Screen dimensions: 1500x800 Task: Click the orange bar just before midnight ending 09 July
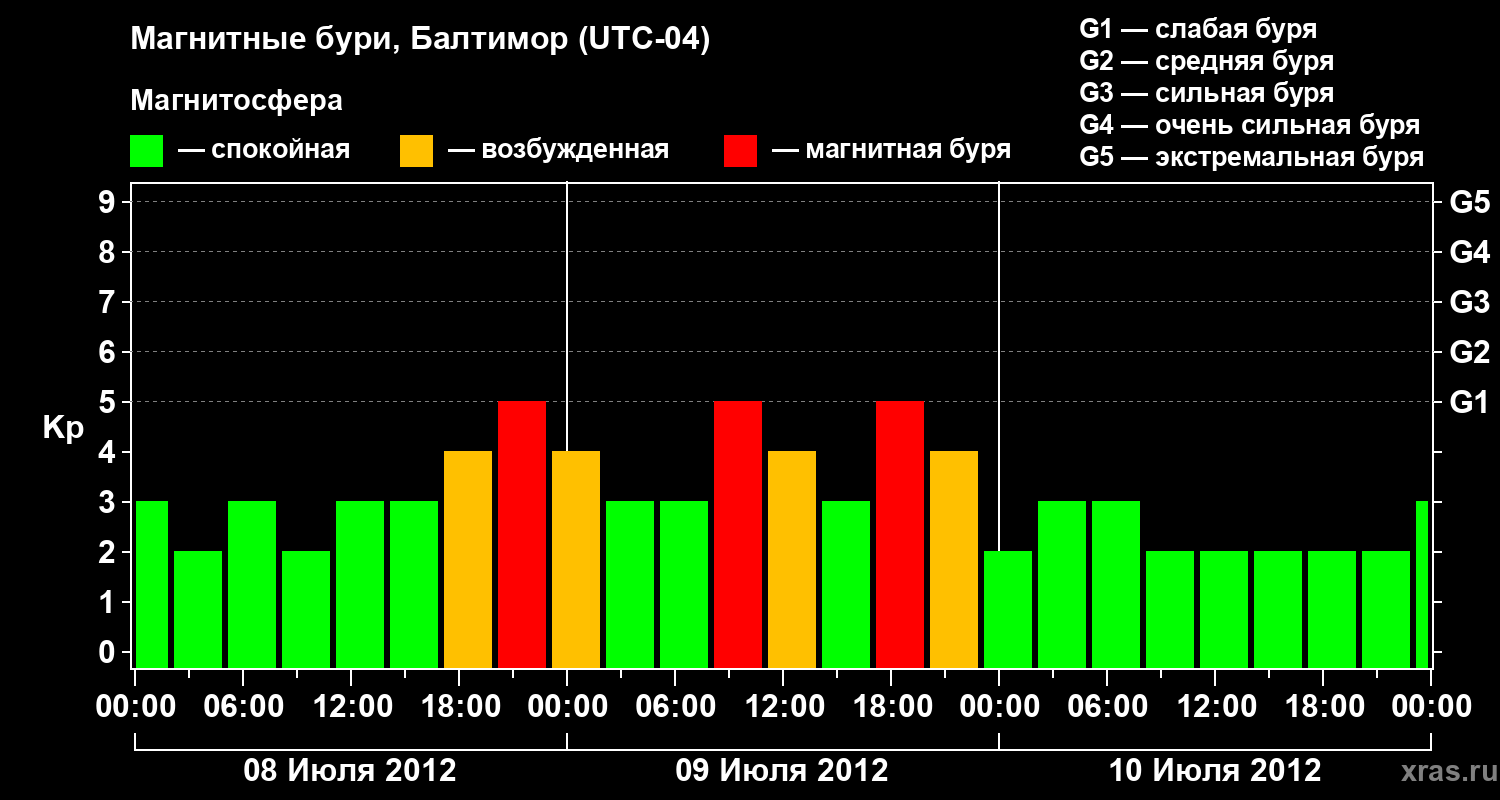pos(954,560)
